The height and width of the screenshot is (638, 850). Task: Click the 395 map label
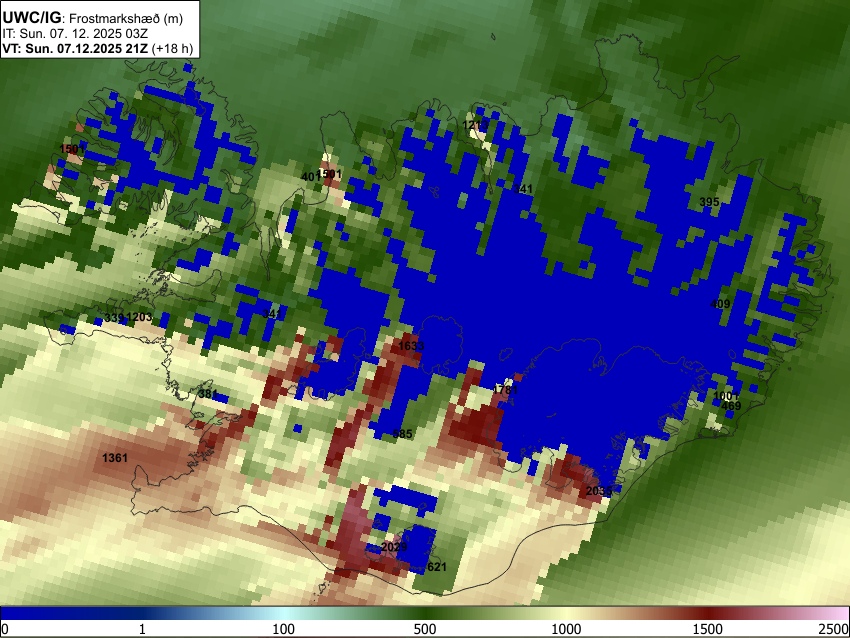pos(709,202)
